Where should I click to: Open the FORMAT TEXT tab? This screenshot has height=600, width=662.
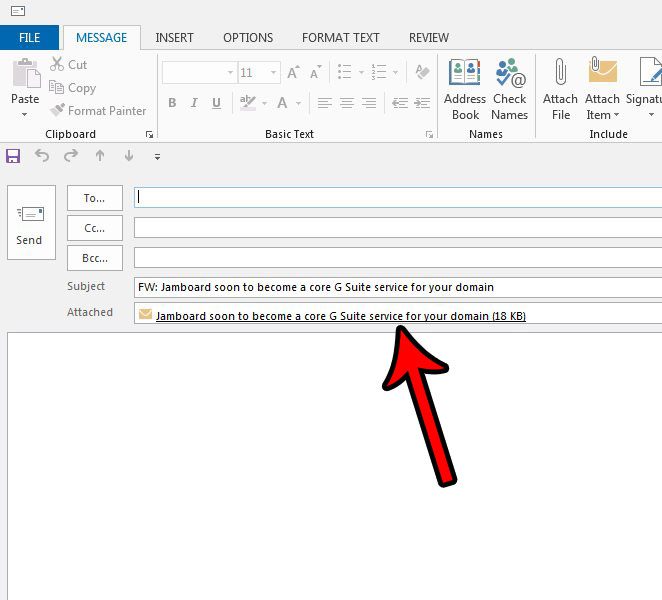click(340, 38)
